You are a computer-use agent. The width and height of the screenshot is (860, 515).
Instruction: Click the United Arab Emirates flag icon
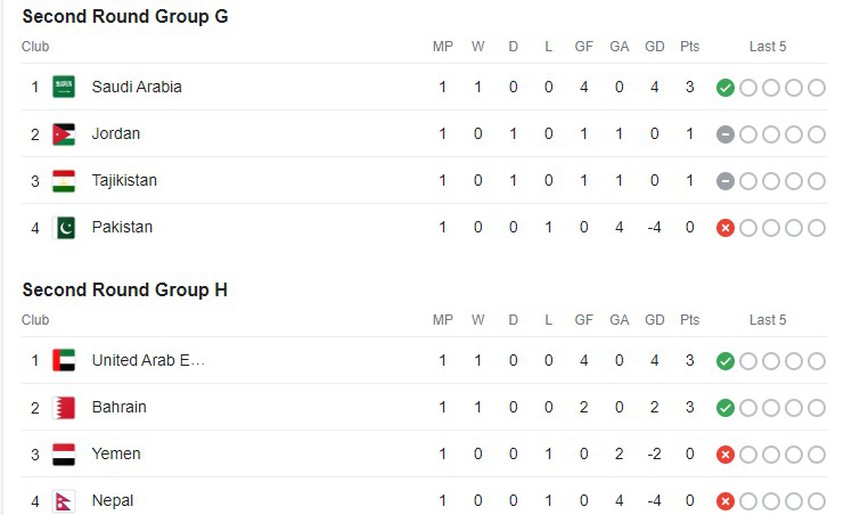coord(64,360)
